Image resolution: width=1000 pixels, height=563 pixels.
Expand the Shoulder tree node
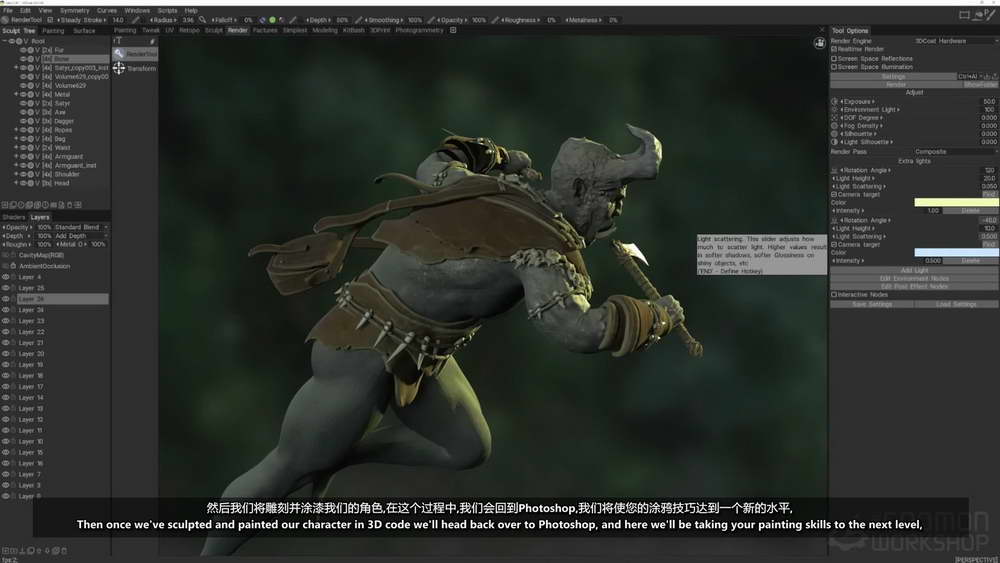(16, 174)
